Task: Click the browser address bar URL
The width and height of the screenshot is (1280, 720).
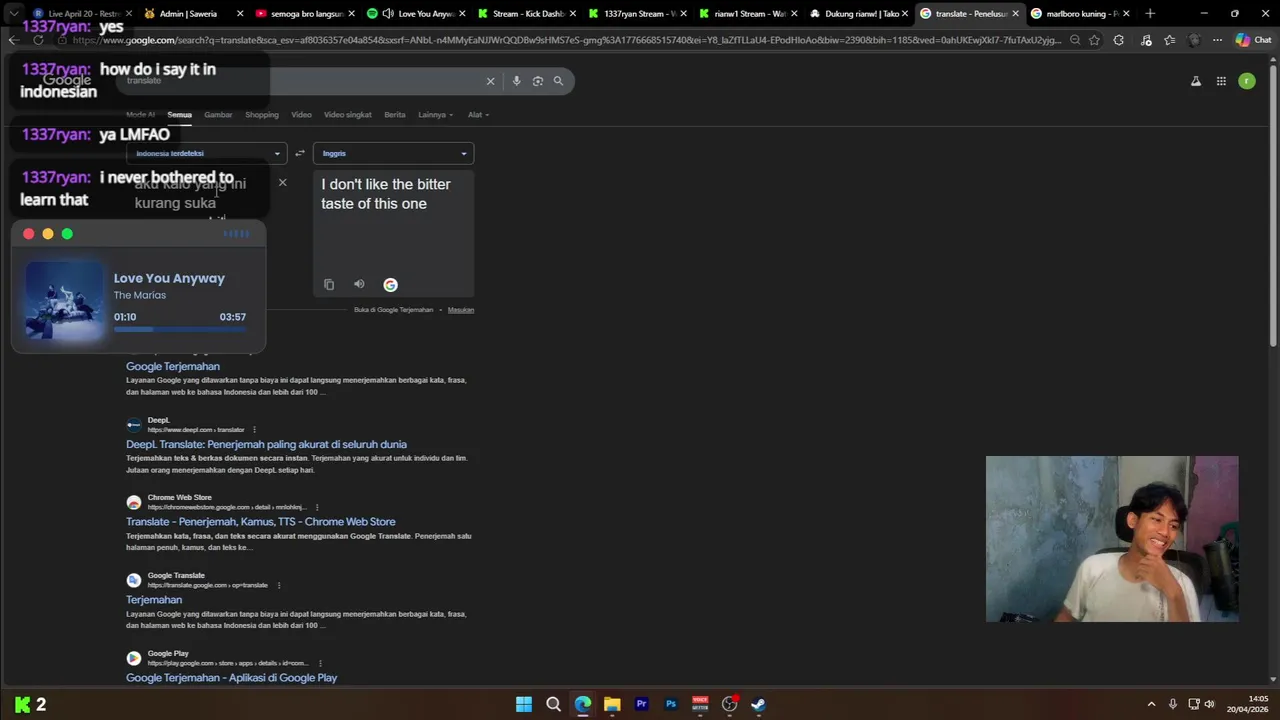Action: point(565,40)
